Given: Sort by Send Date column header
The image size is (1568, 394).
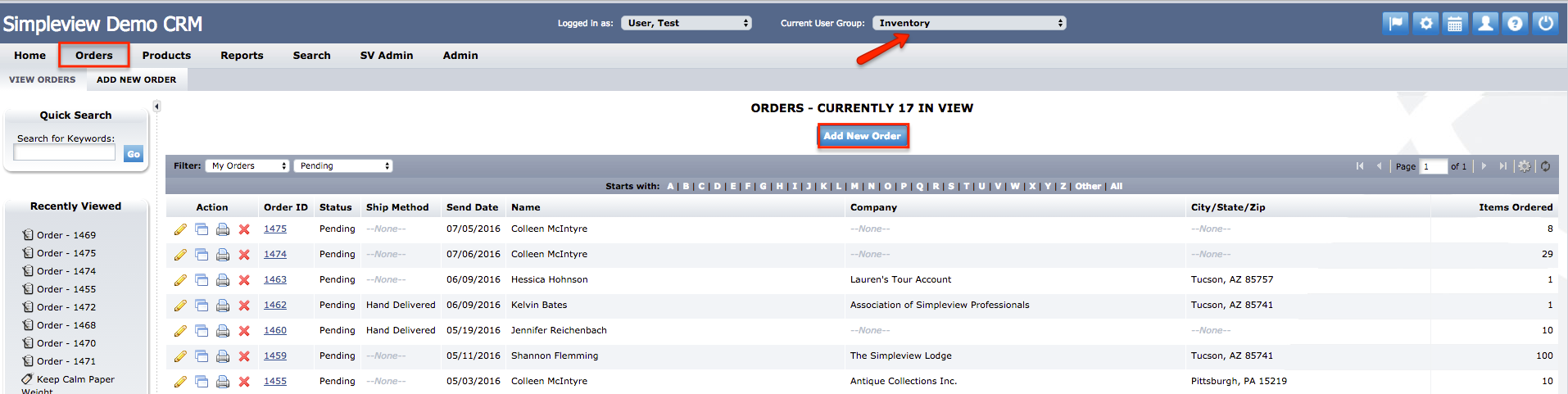Looking at the screenshot, I should tap(472, 207).
